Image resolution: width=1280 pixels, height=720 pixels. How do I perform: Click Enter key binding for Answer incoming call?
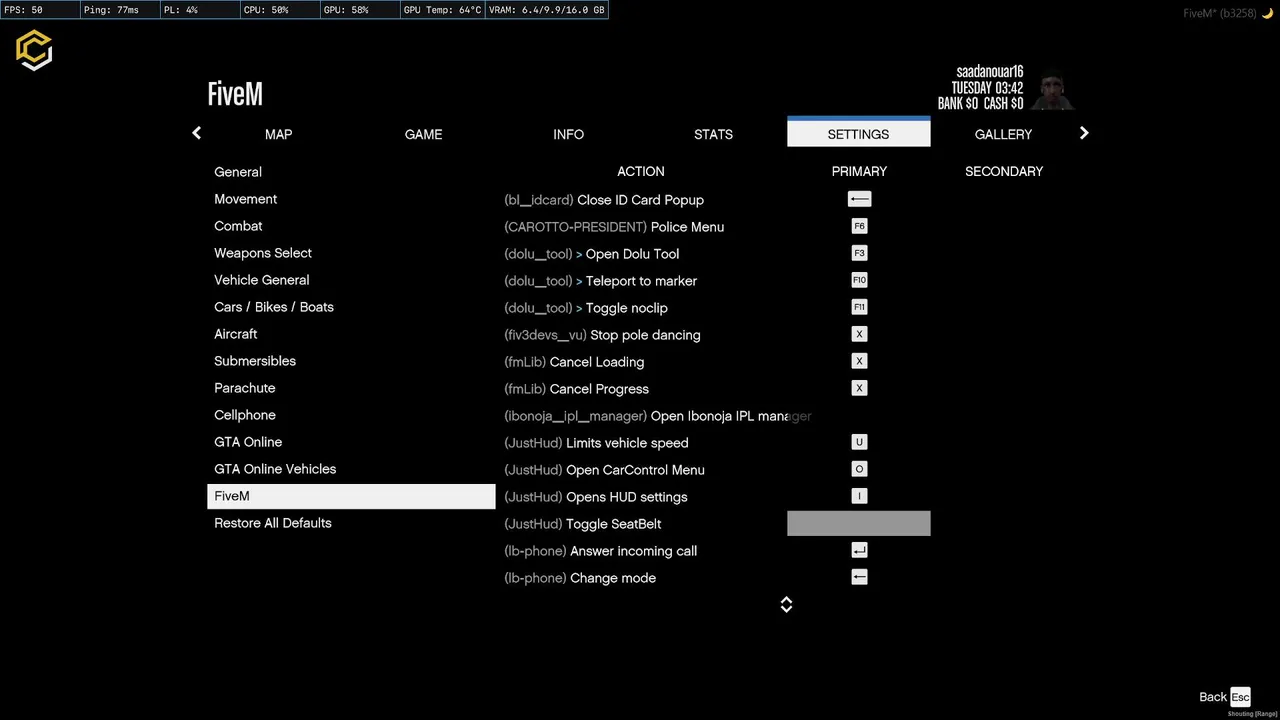click(859, 550)
